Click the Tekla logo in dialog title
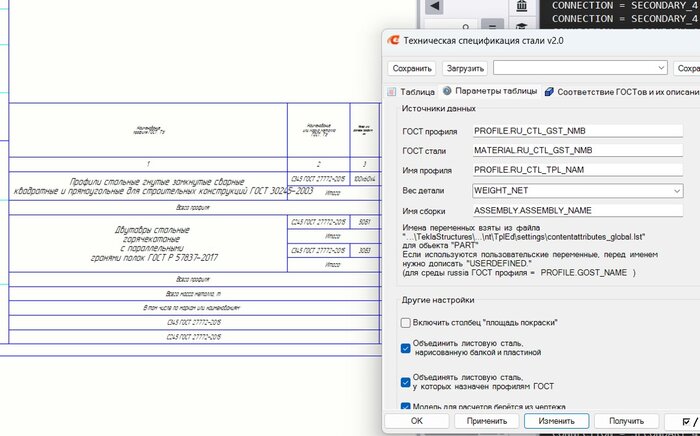 pyautogui.click(x=395, y=39)
